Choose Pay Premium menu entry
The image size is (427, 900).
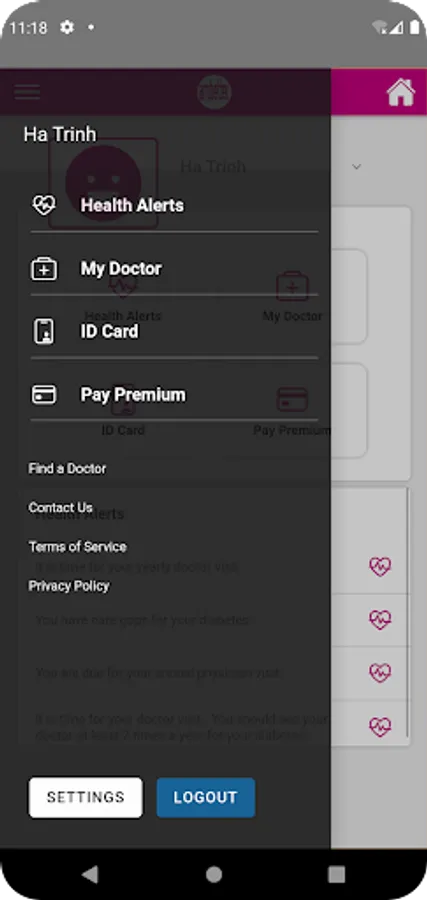(174, 395)
